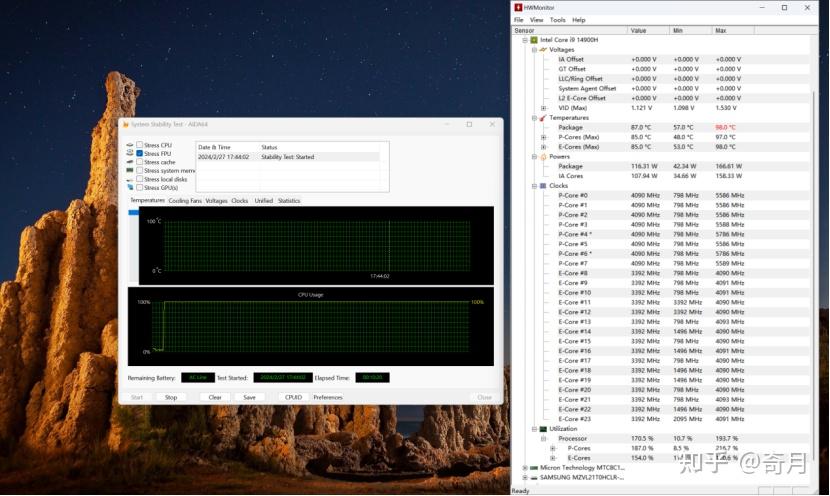Select the Stability Test Started log row
The image size is (830, 496).
tap(288, 157)
